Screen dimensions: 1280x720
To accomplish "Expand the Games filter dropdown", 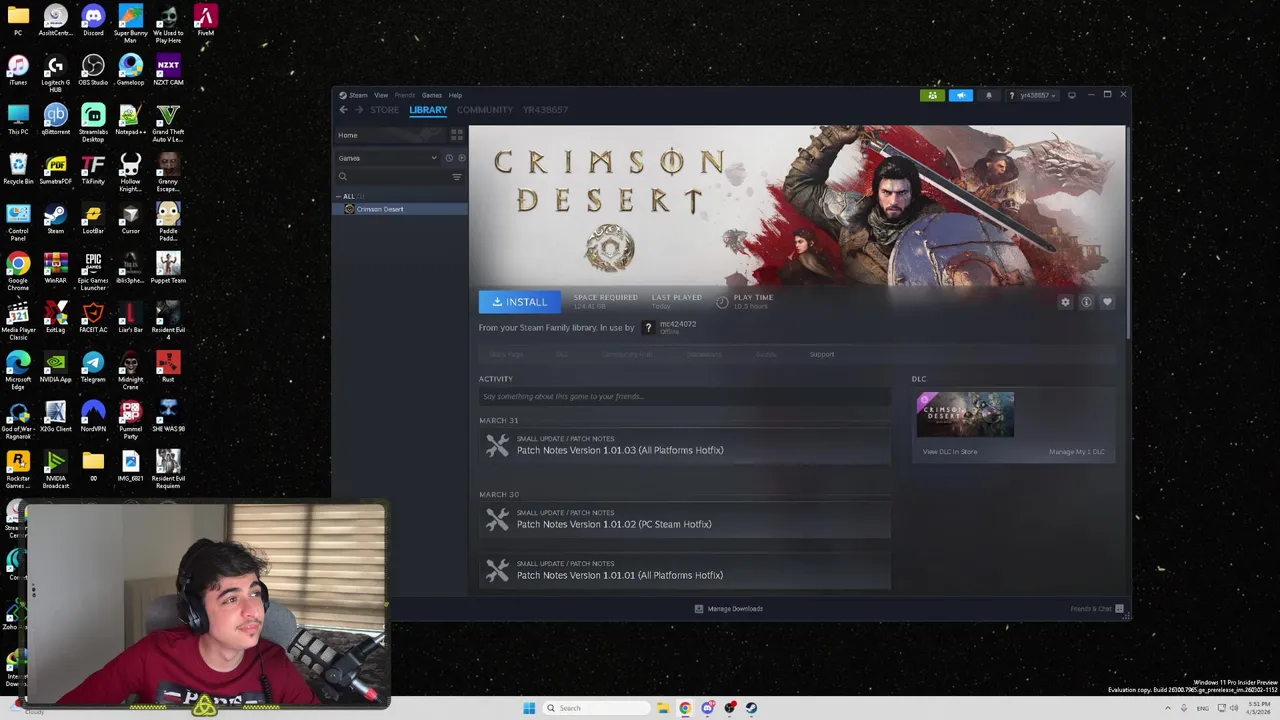I will [x=388, y=158].
